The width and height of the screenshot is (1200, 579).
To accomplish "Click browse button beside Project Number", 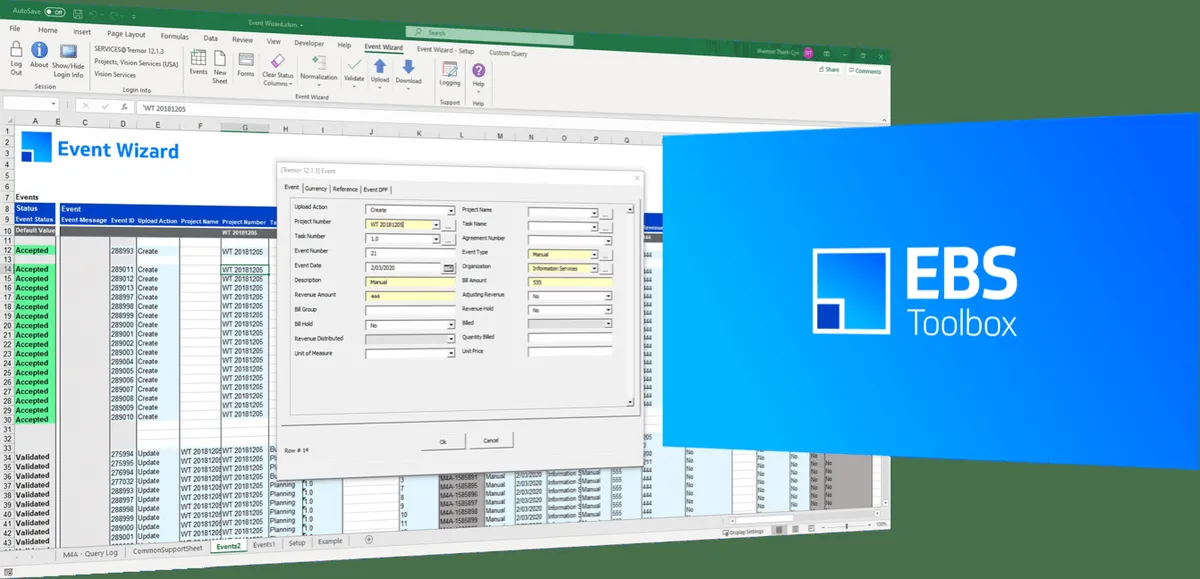I will coord(449,226).
